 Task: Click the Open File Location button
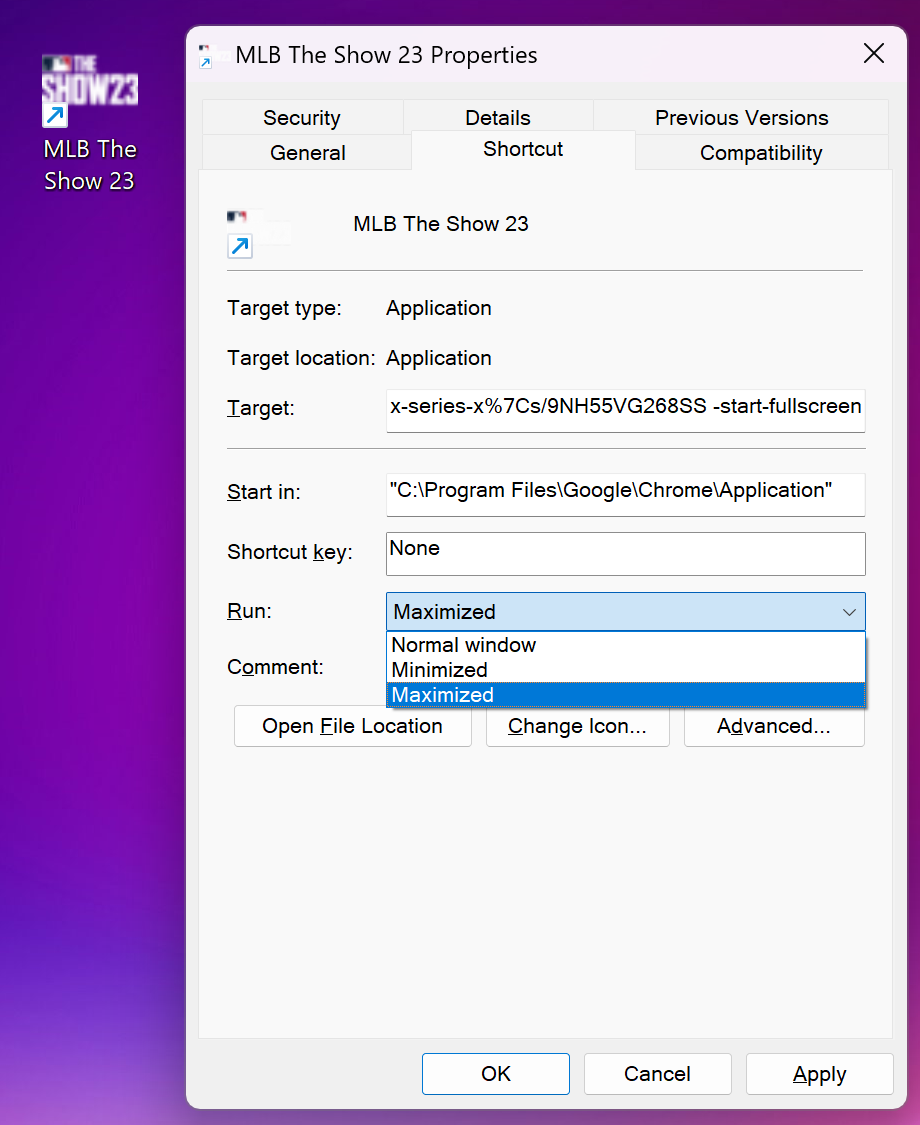point(352,726)
